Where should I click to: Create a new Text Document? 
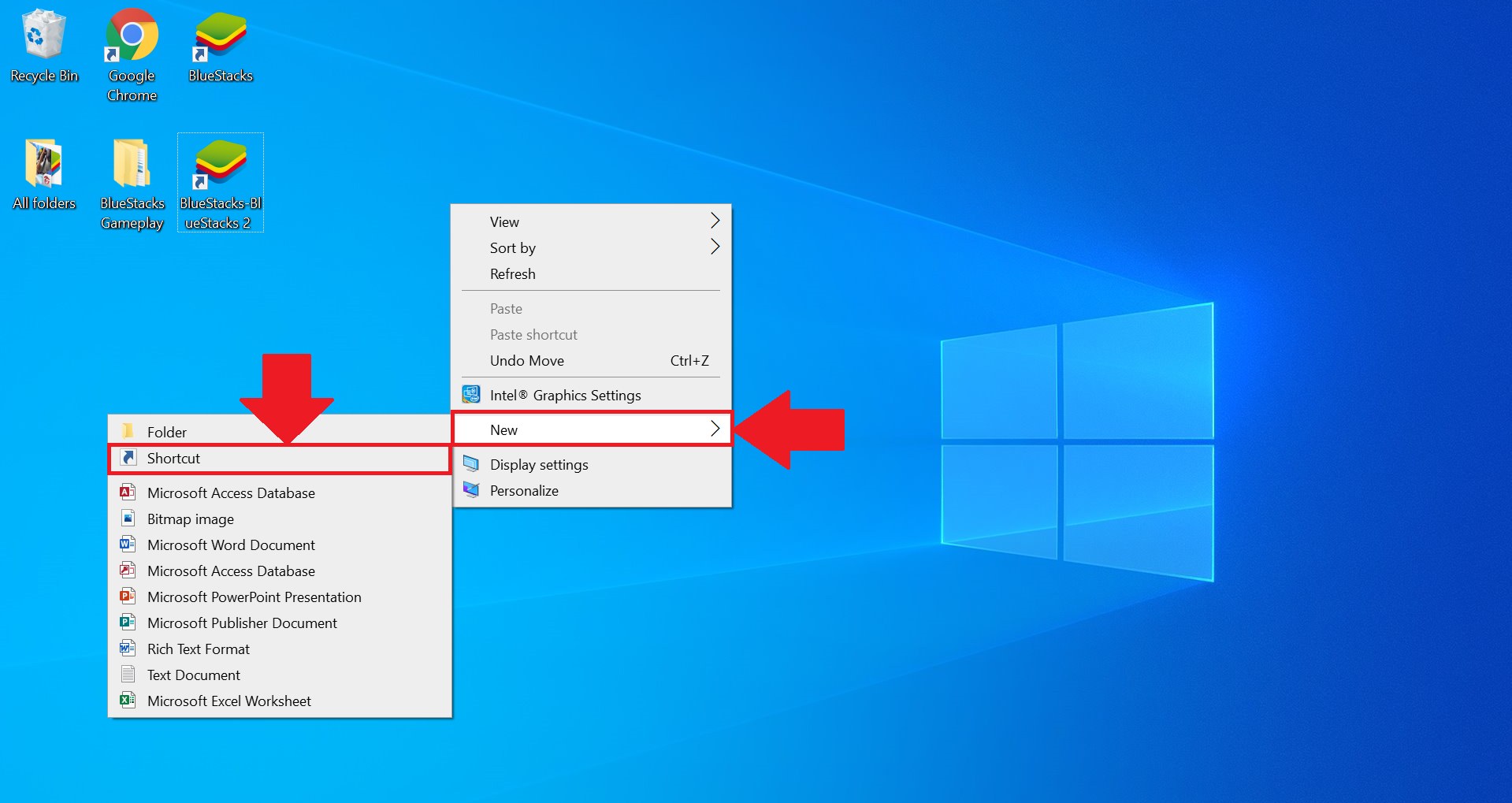click(x=280, y=675)
